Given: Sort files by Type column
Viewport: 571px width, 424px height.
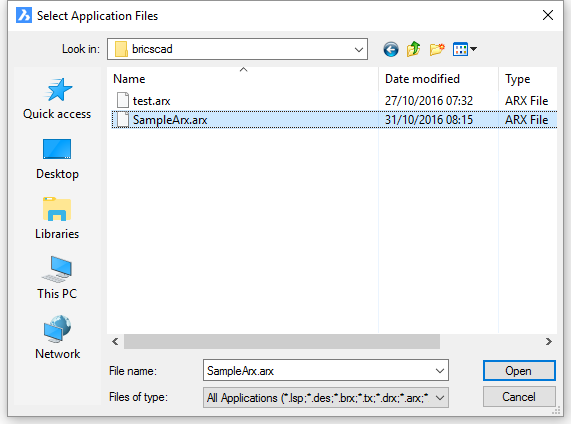Looking at the screenshot, I should [x=528, y=79].
